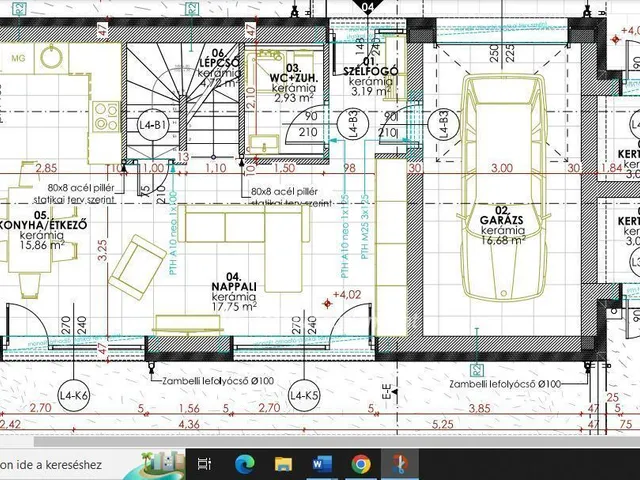Click the beach illustration in the search box
The image size is (640, 480).
pyautogui.click(x=158, y=463)
